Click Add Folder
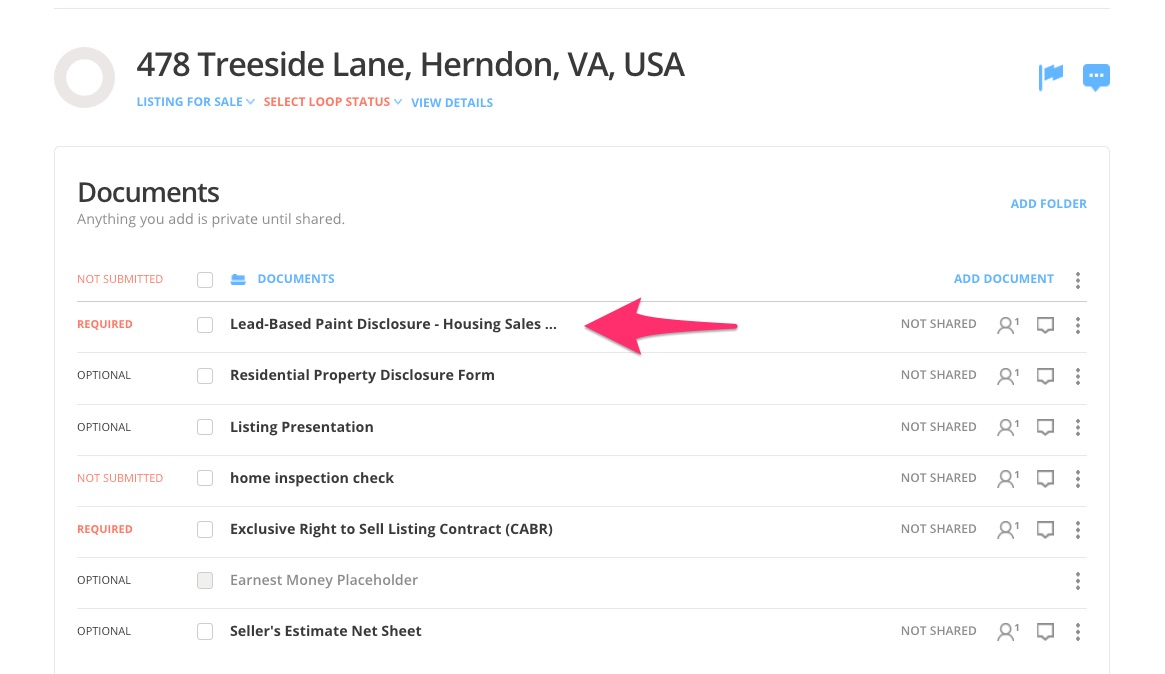Viewport: 1165px width, 674px height. pyautogui.click(x=1048, y=204)
